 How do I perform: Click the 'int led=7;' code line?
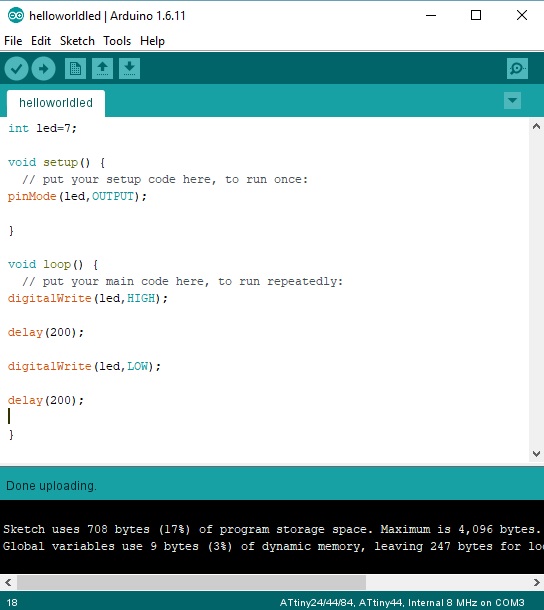coord(42,128)
